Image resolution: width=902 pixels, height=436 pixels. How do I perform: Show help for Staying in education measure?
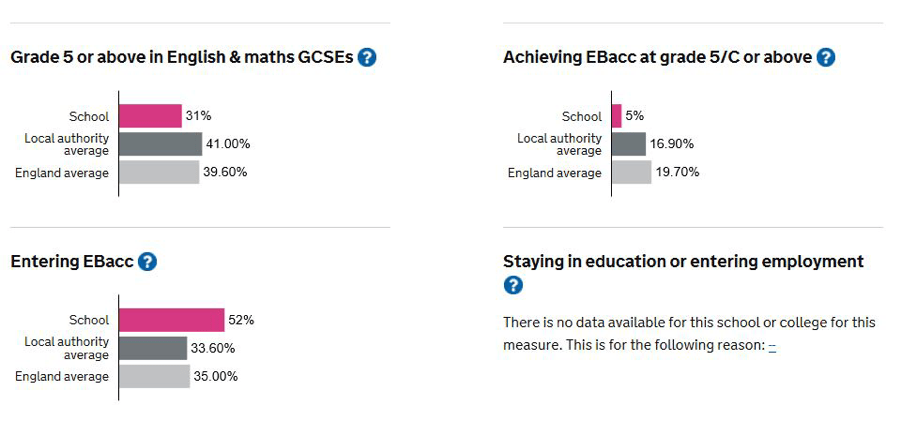click(x=513, y=285)
